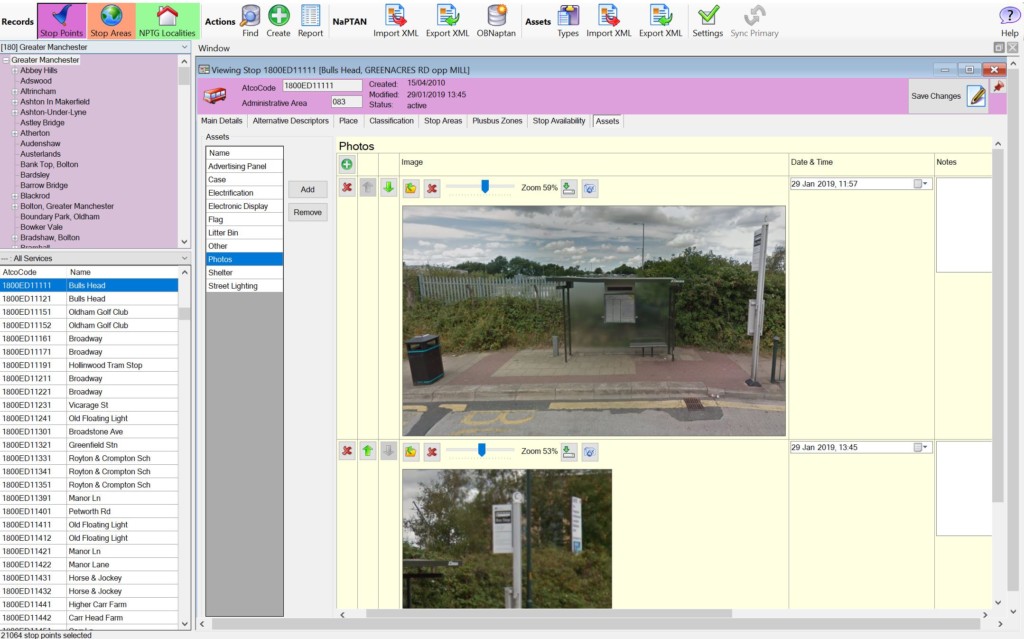The width and height of the screenshot is (1024, 639).
Task: Click the Create record icon
Action: (x=279, y=20)
